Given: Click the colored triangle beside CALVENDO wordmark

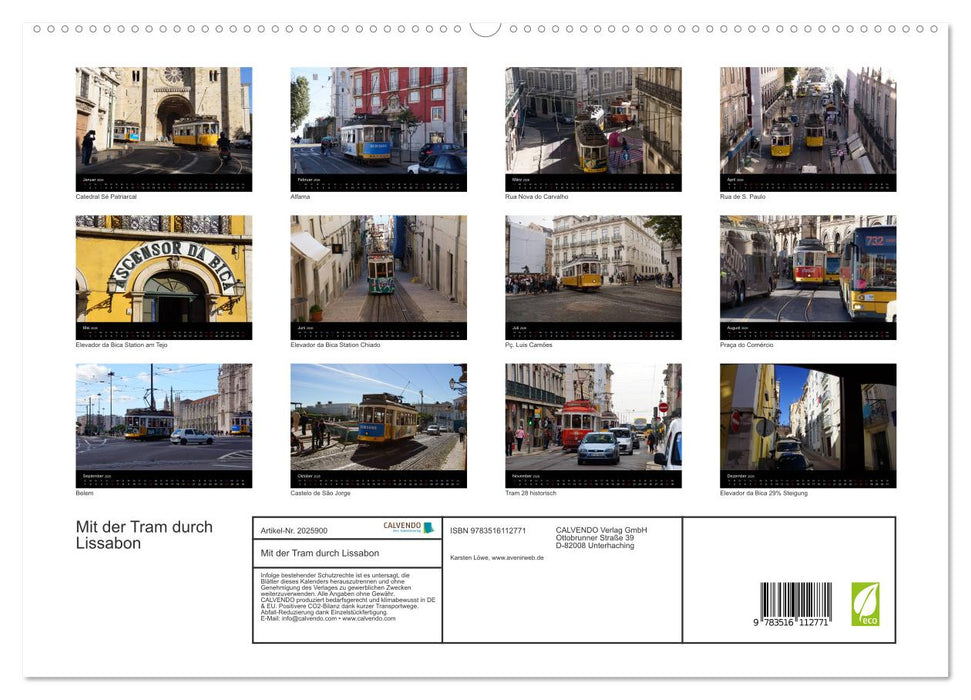Looking at the screenshot, I should click(x=427, y=527).
